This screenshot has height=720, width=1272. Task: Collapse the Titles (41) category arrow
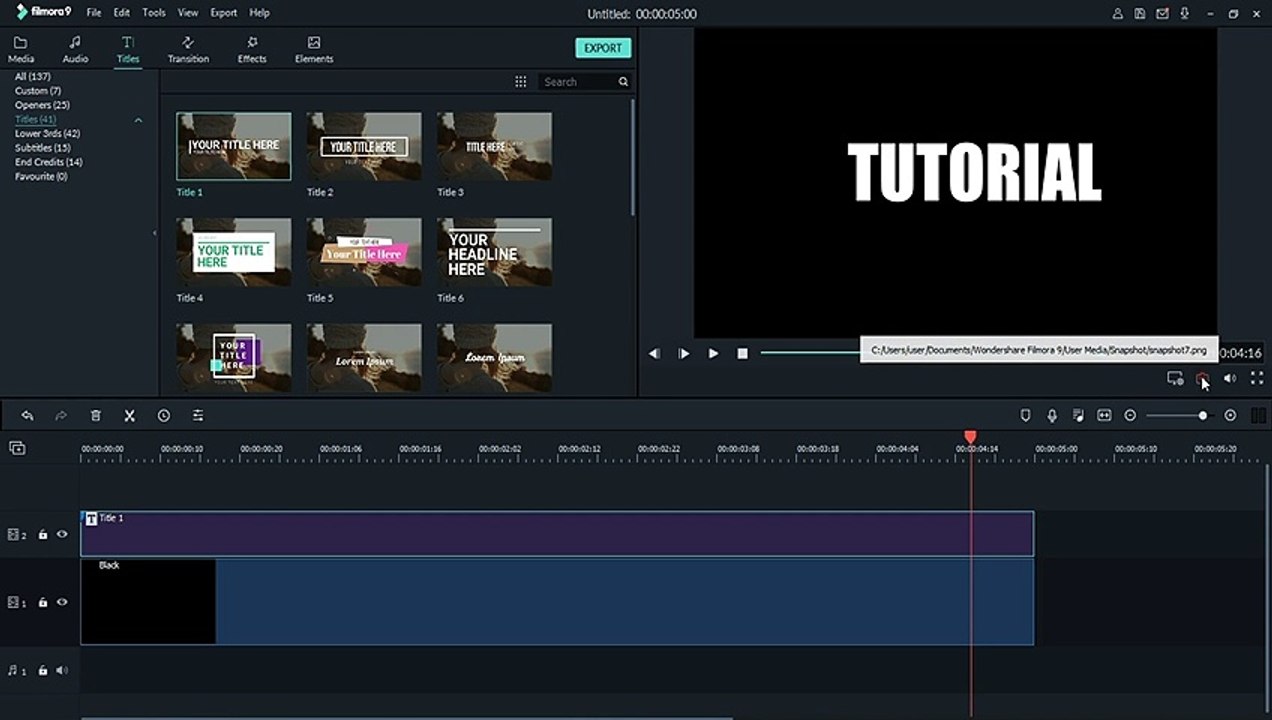pos(138,120)
